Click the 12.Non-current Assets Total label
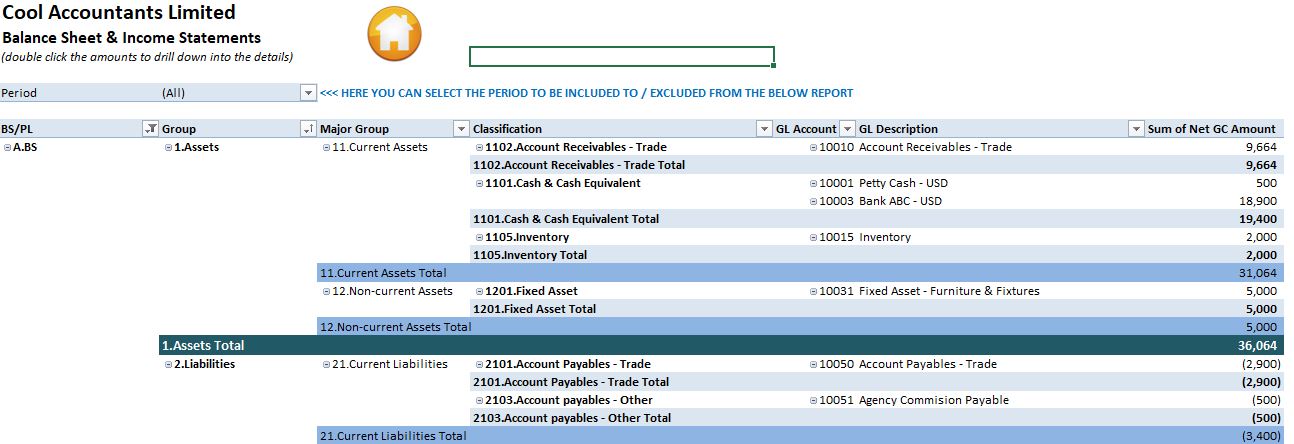The height and width of the screenshot is (444, 1294). [x=395, y=327]
